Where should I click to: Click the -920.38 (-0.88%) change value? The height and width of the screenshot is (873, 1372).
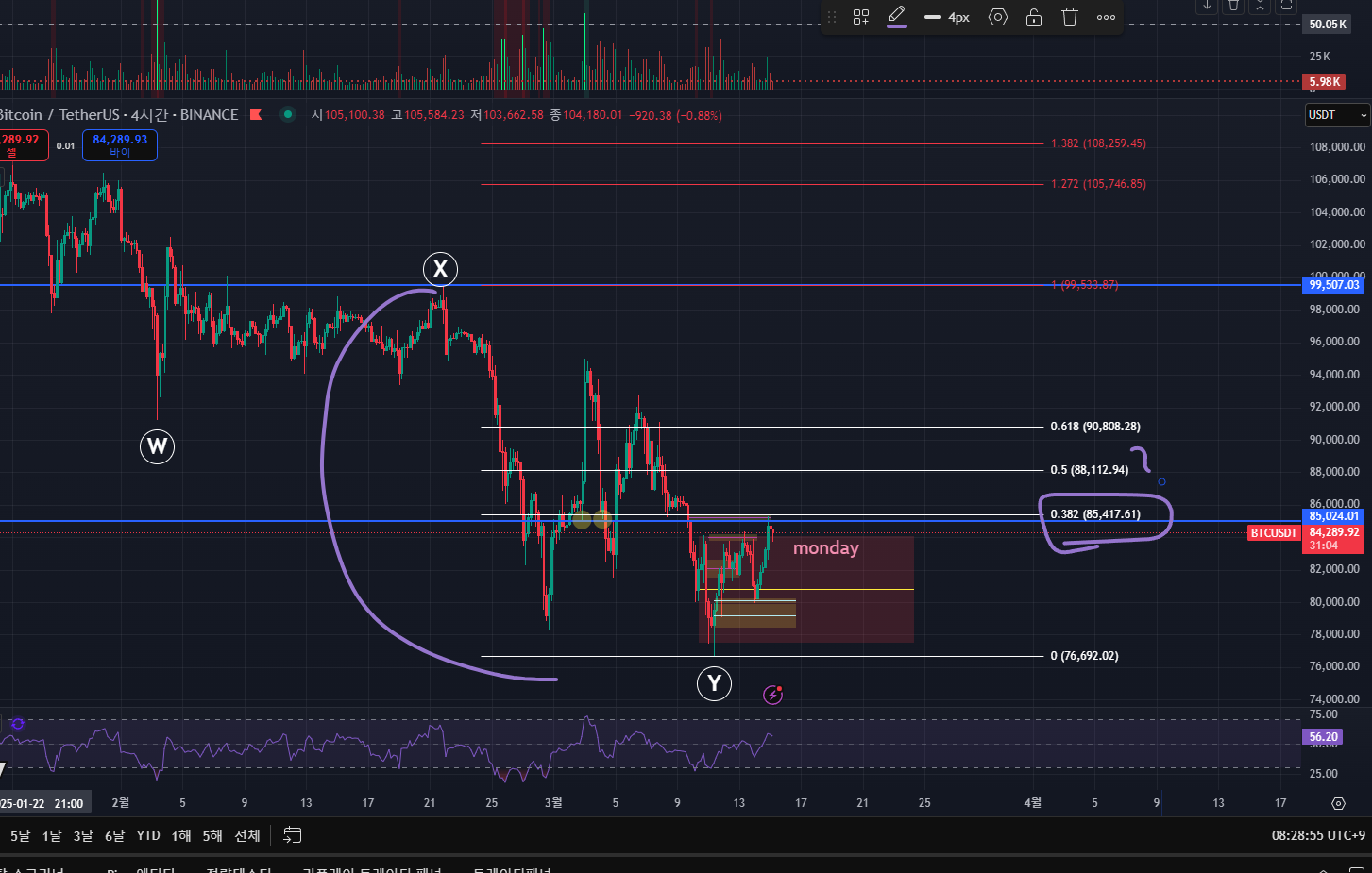coord(675,116)
